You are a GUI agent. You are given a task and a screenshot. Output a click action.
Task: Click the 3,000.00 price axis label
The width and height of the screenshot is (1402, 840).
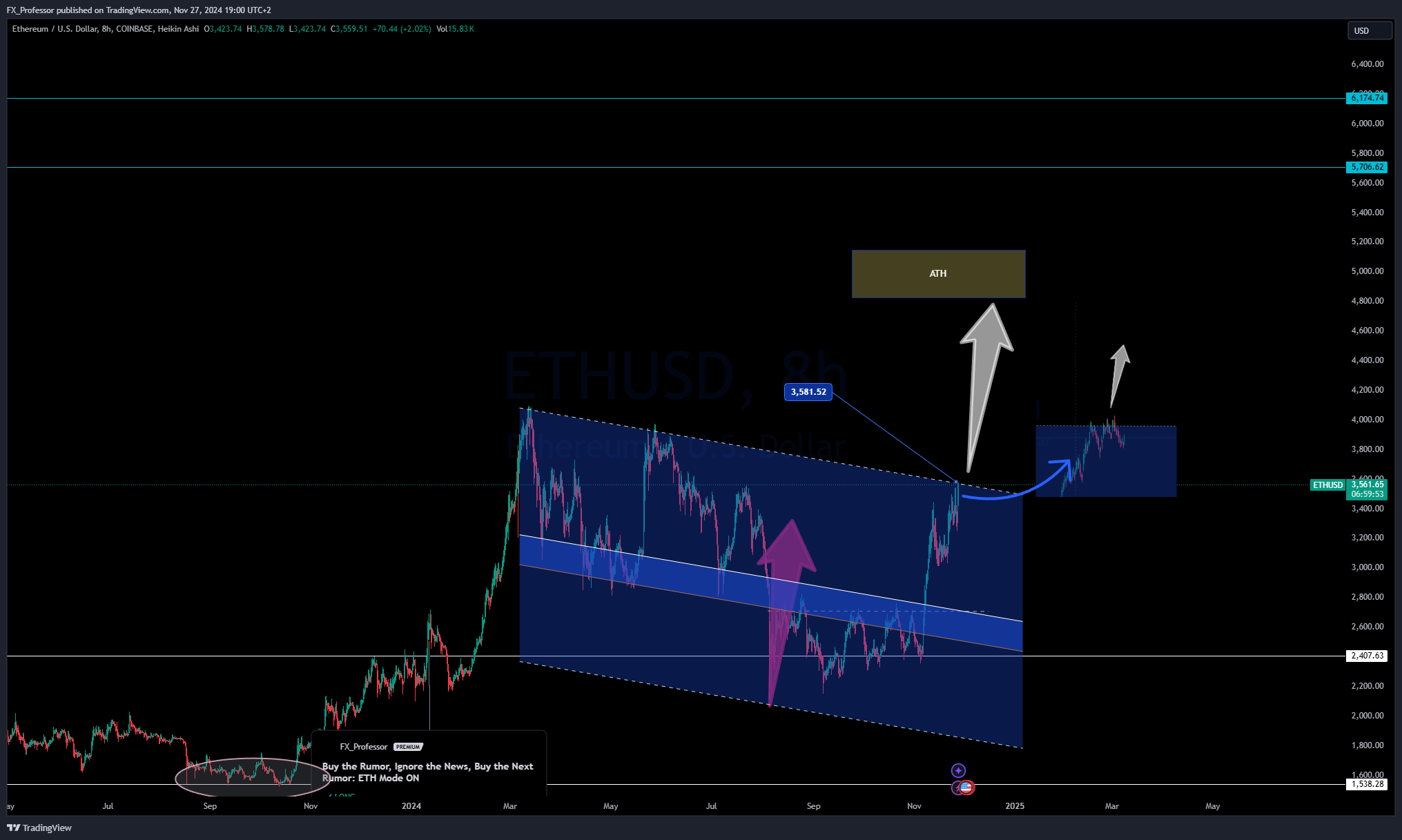click(x=1367, y=567)
